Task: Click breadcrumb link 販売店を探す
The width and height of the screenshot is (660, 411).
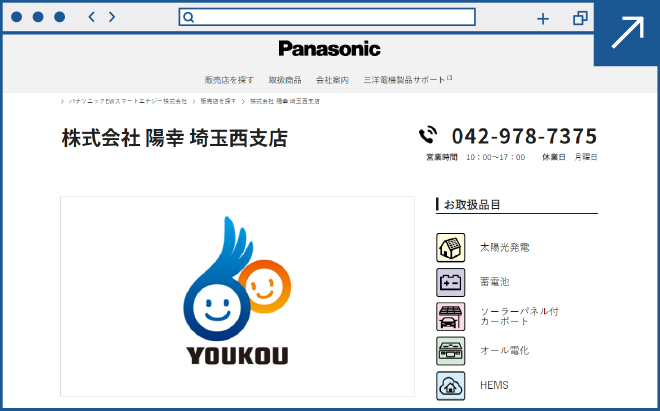Action: [x=218, y=101]
